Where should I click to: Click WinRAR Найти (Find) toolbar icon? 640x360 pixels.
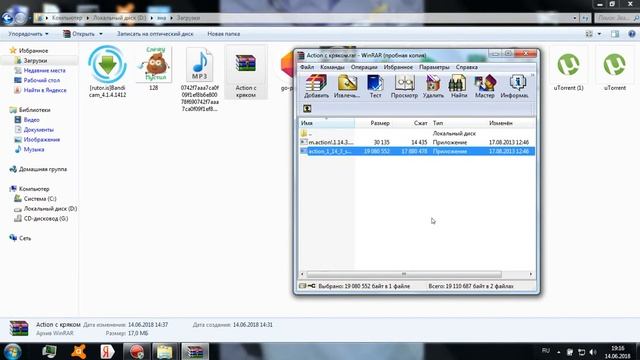point(458,86)
